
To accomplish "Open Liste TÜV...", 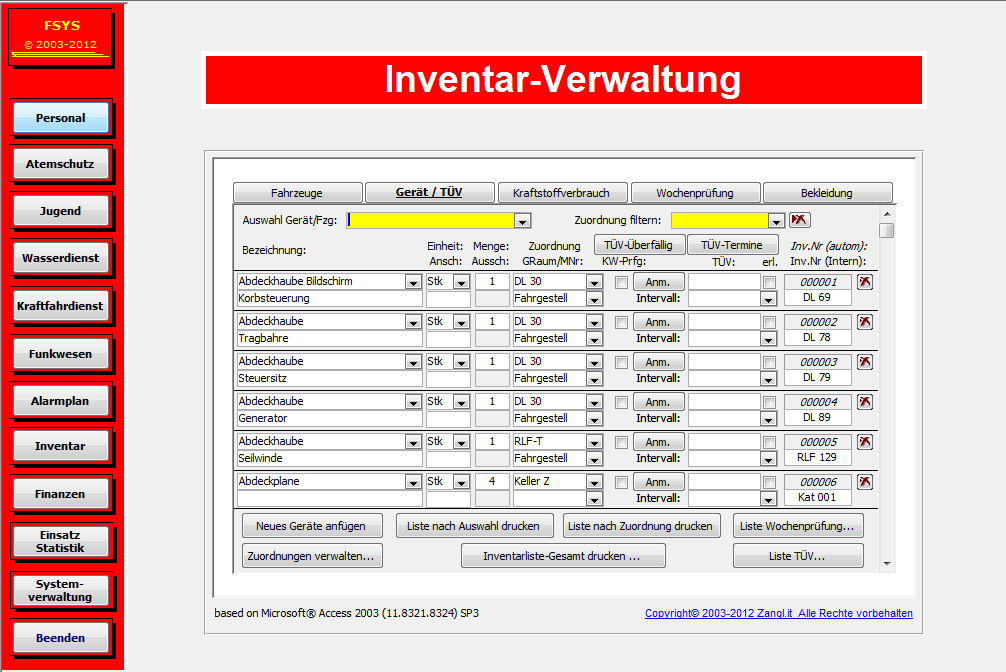I will coord(797,556).
